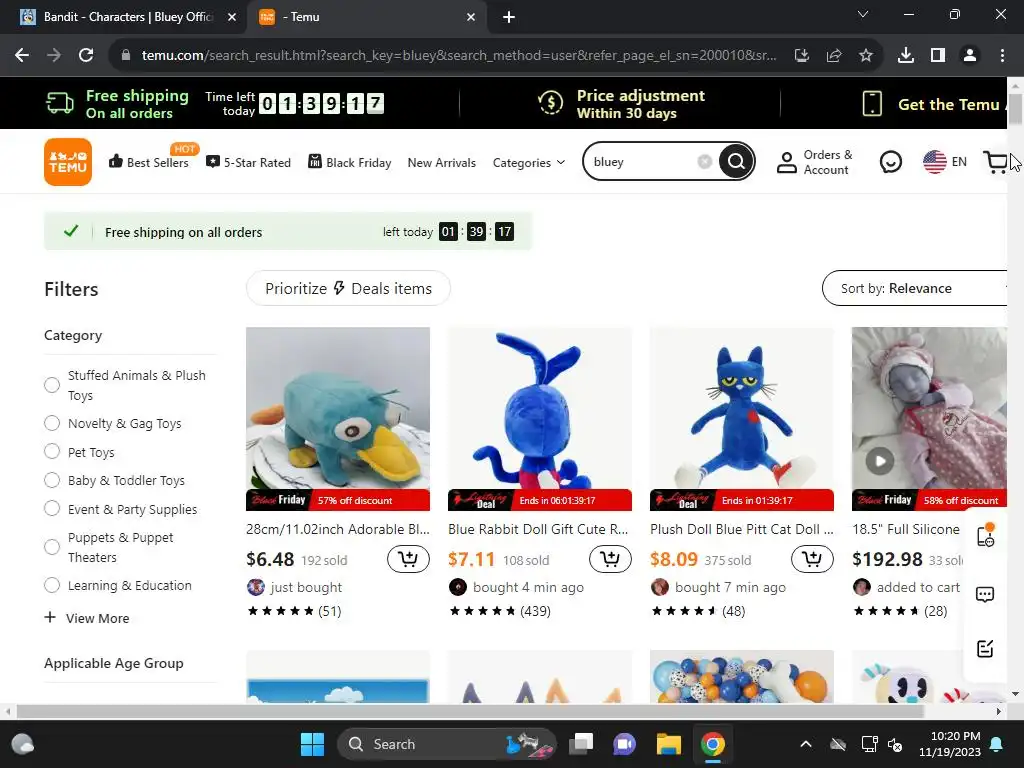Select the Event & Party Supplies filter
1024x768 pixels.
point(52,509)
